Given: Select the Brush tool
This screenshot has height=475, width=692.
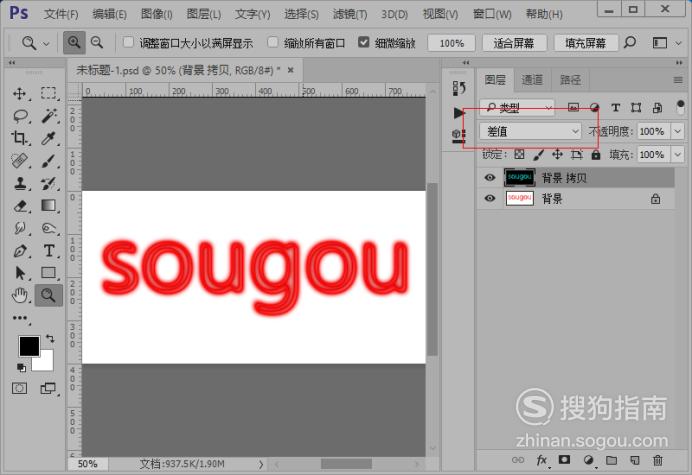Looking at the screenshot, I should coord(49,161).
